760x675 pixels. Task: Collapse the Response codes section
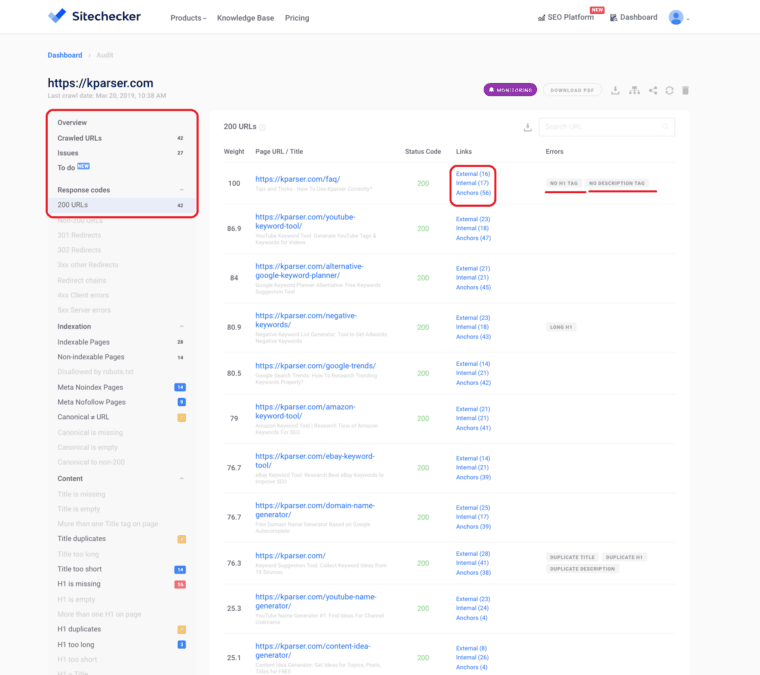(181, 189)
